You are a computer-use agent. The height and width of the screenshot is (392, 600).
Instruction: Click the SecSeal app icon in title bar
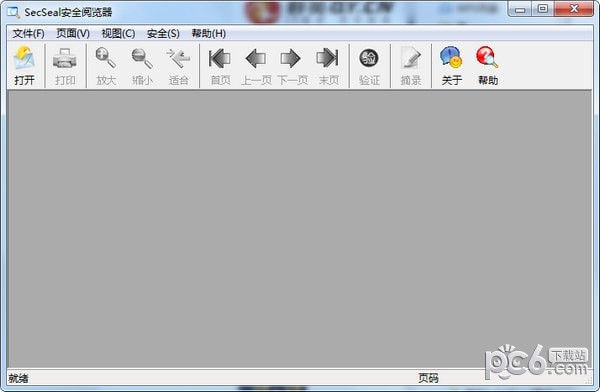point(13,12)
